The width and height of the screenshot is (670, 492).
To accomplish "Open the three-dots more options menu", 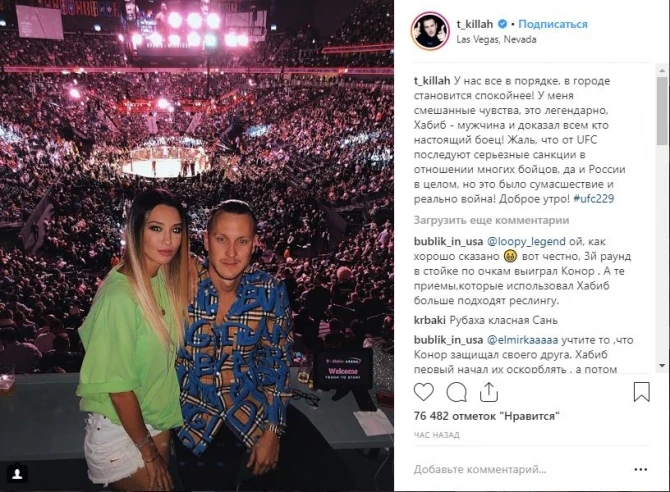I will click(641, 469).
